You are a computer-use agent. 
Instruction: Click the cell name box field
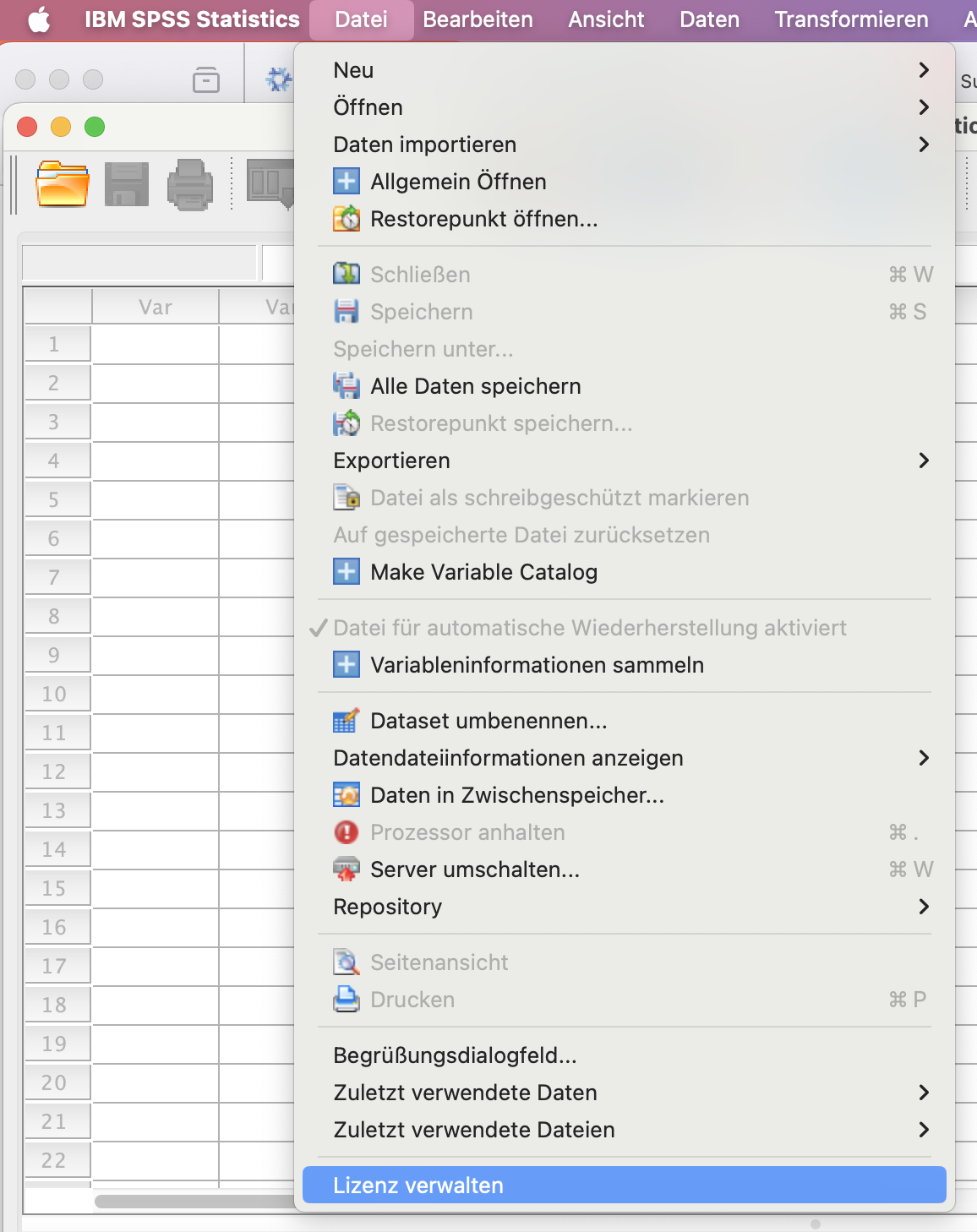click(x=139, y=263)
